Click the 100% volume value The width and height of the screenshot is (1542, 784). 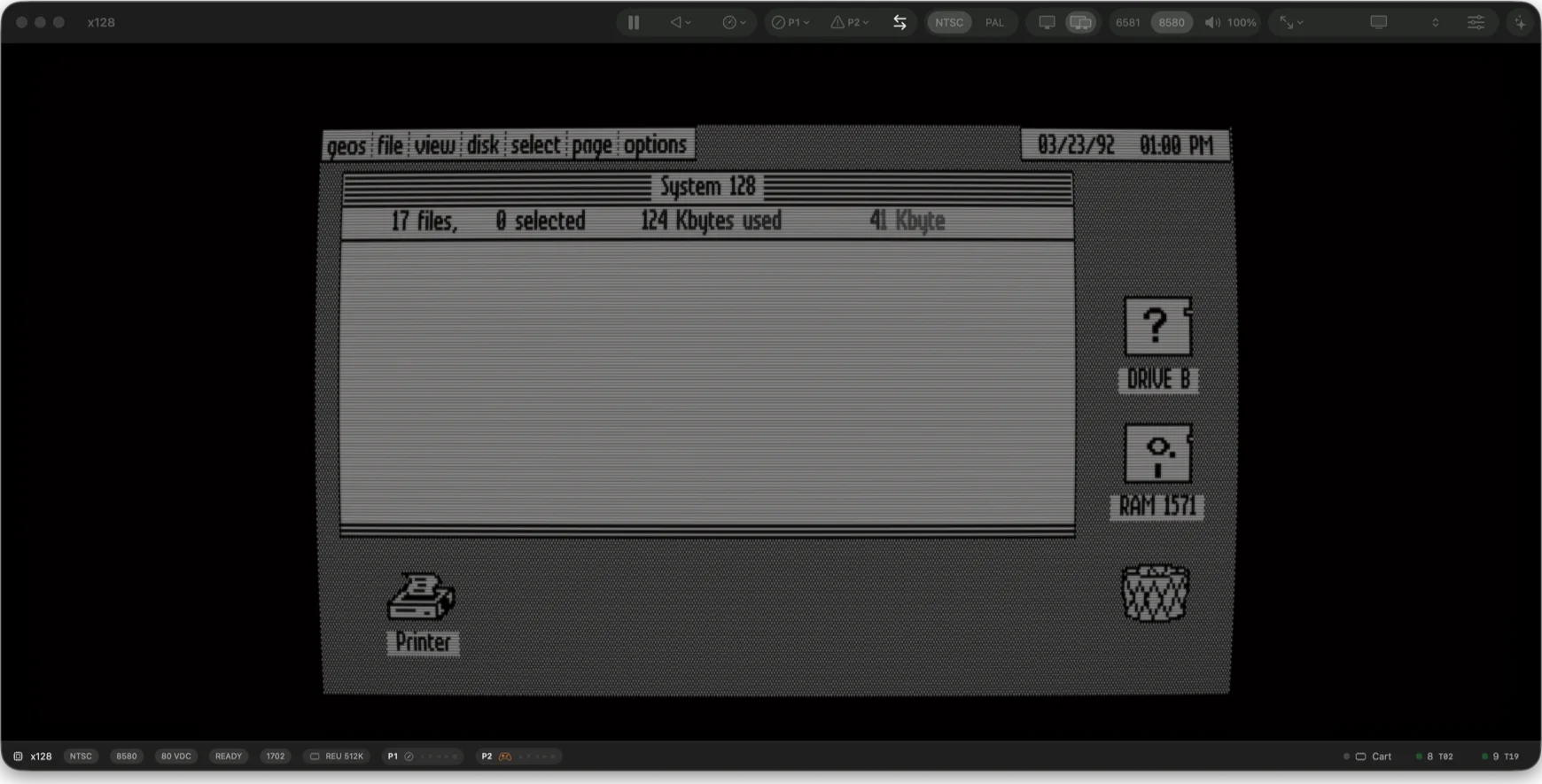tap(1242, 22)
